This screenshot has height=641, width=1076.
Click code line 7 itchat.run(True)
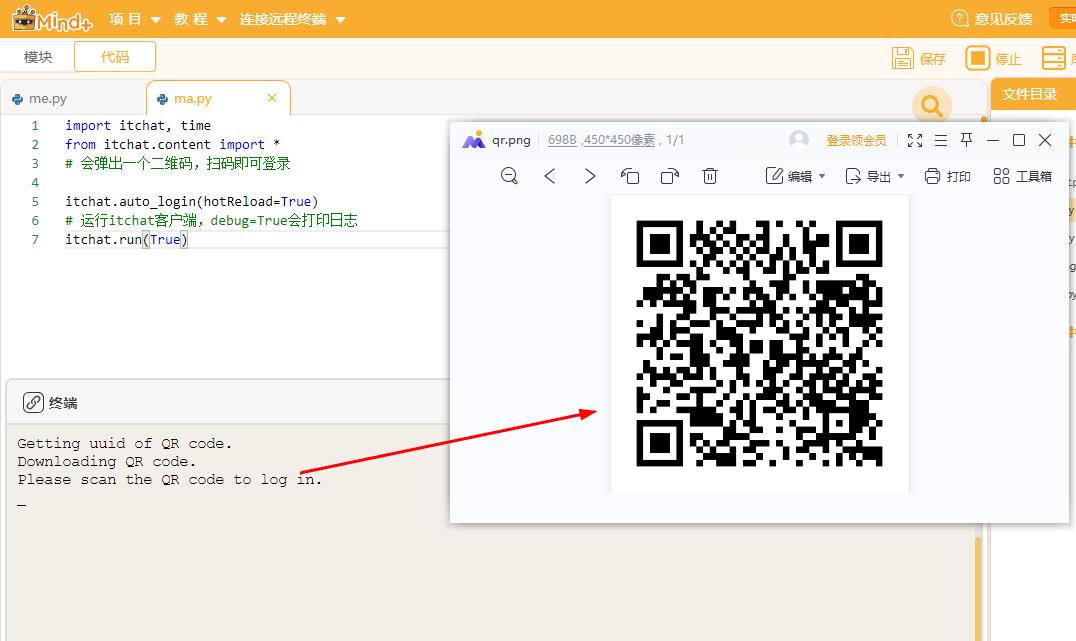pyautogui.click(x=126, y=239)
